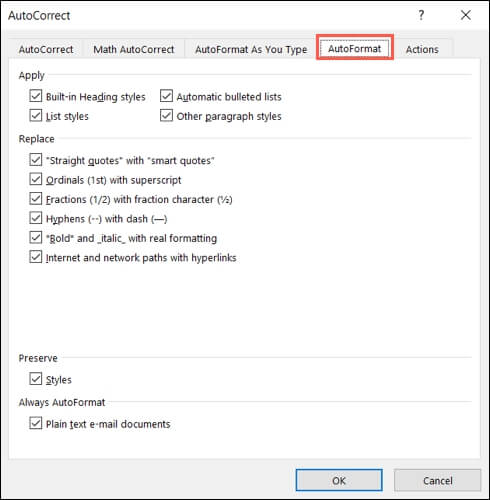
Task: Select the AutoFormat tab
Action: point(355,49)
